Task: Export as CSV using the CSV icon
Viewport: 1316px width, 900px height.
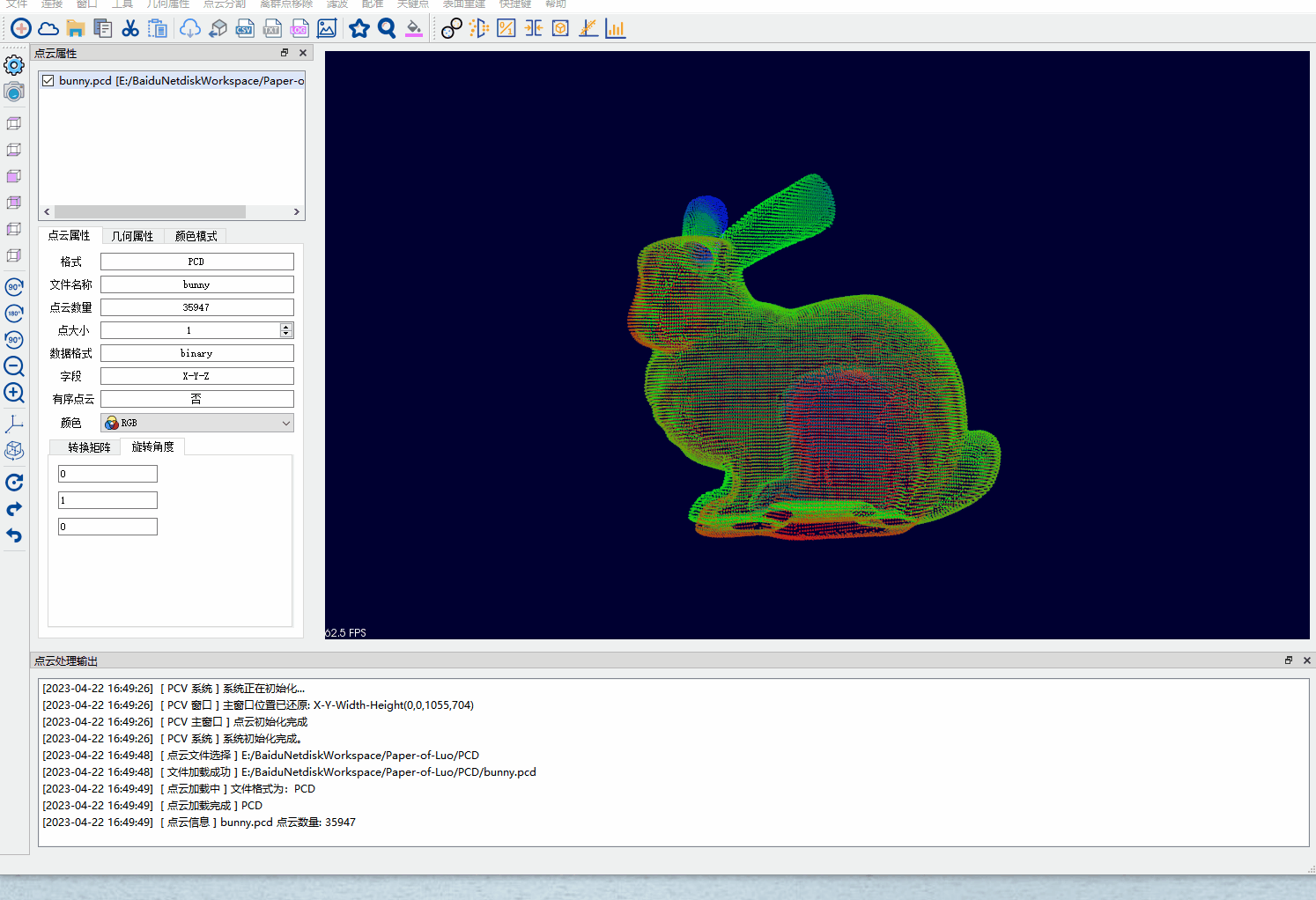Action: (x=245, y=29)
